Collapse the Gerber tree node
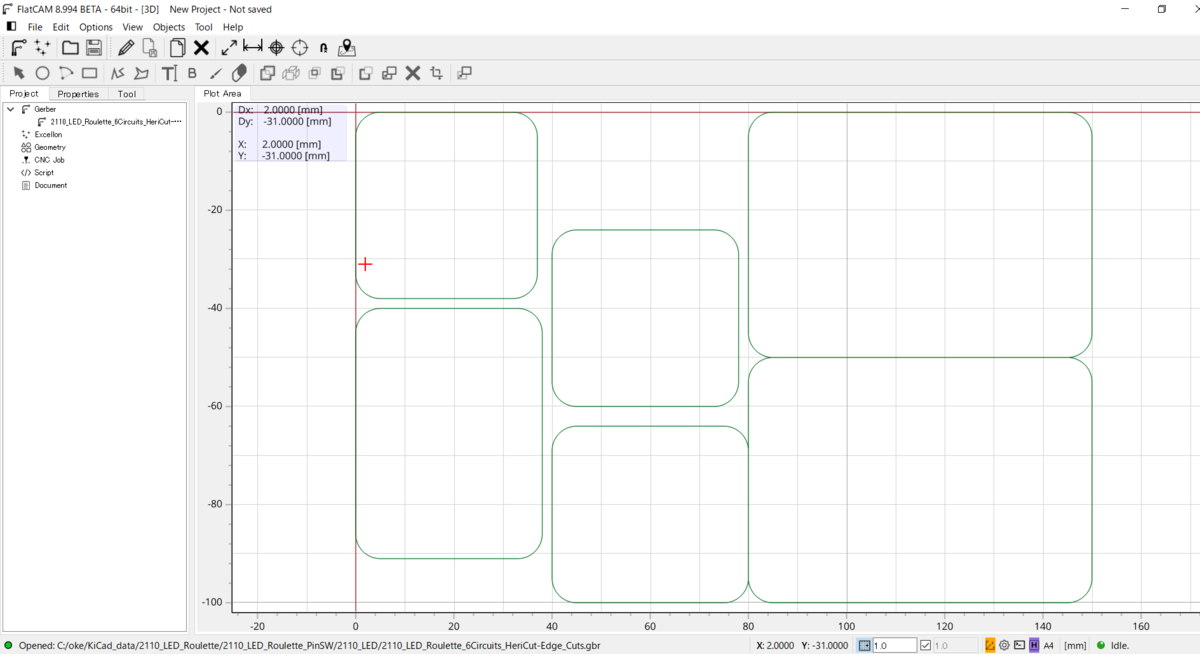The height and width of the screenshot is (654, 1200). coord(10,109)
